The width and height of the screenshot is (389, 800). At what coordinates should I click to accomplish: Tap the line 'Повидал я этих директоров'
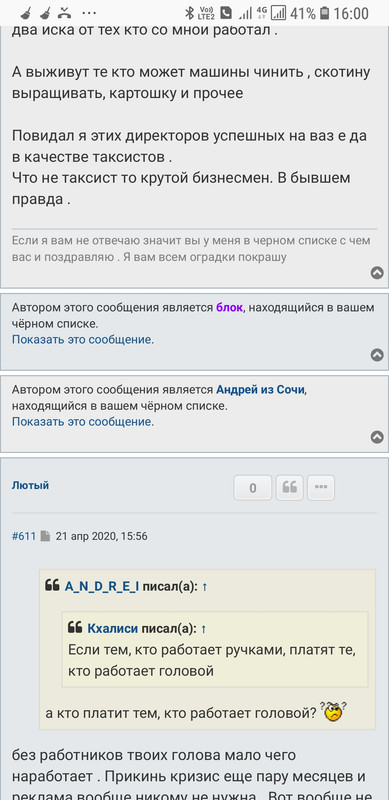(189, 136)
